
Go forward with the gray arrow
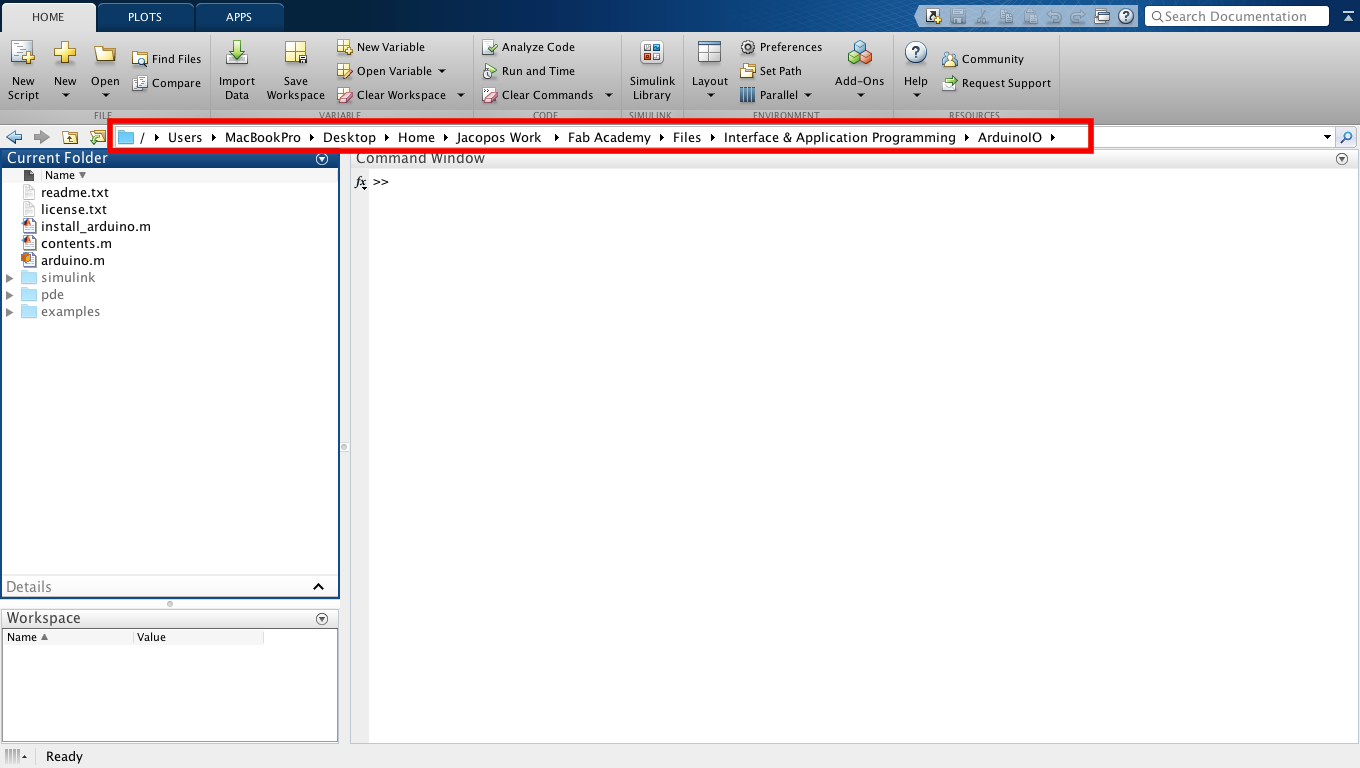[x=41, y=137]
